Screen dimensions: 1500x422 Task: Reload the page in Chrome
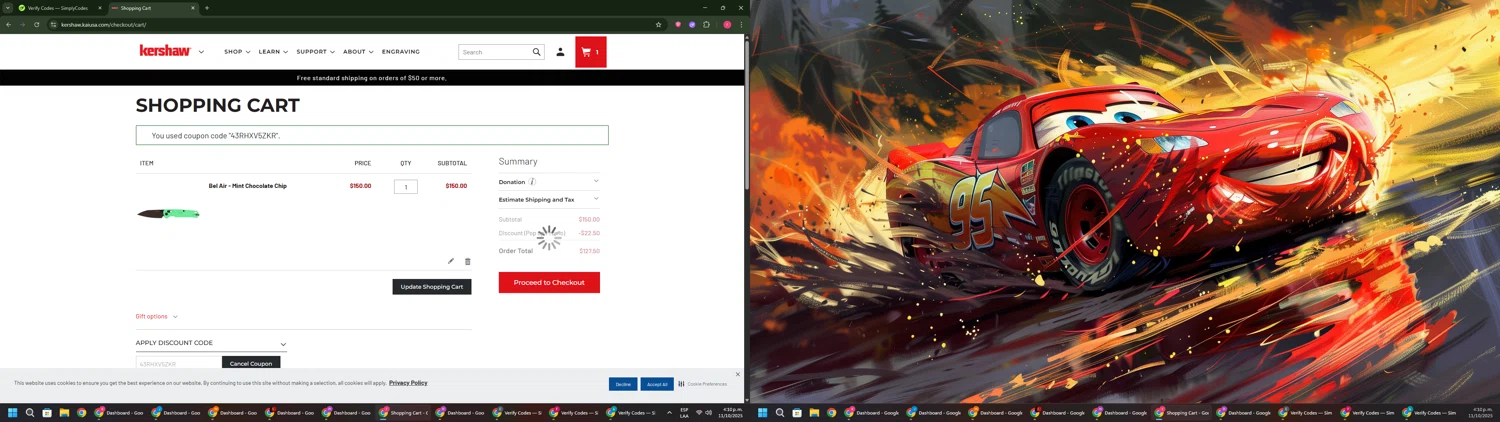[x=37, y=24]
